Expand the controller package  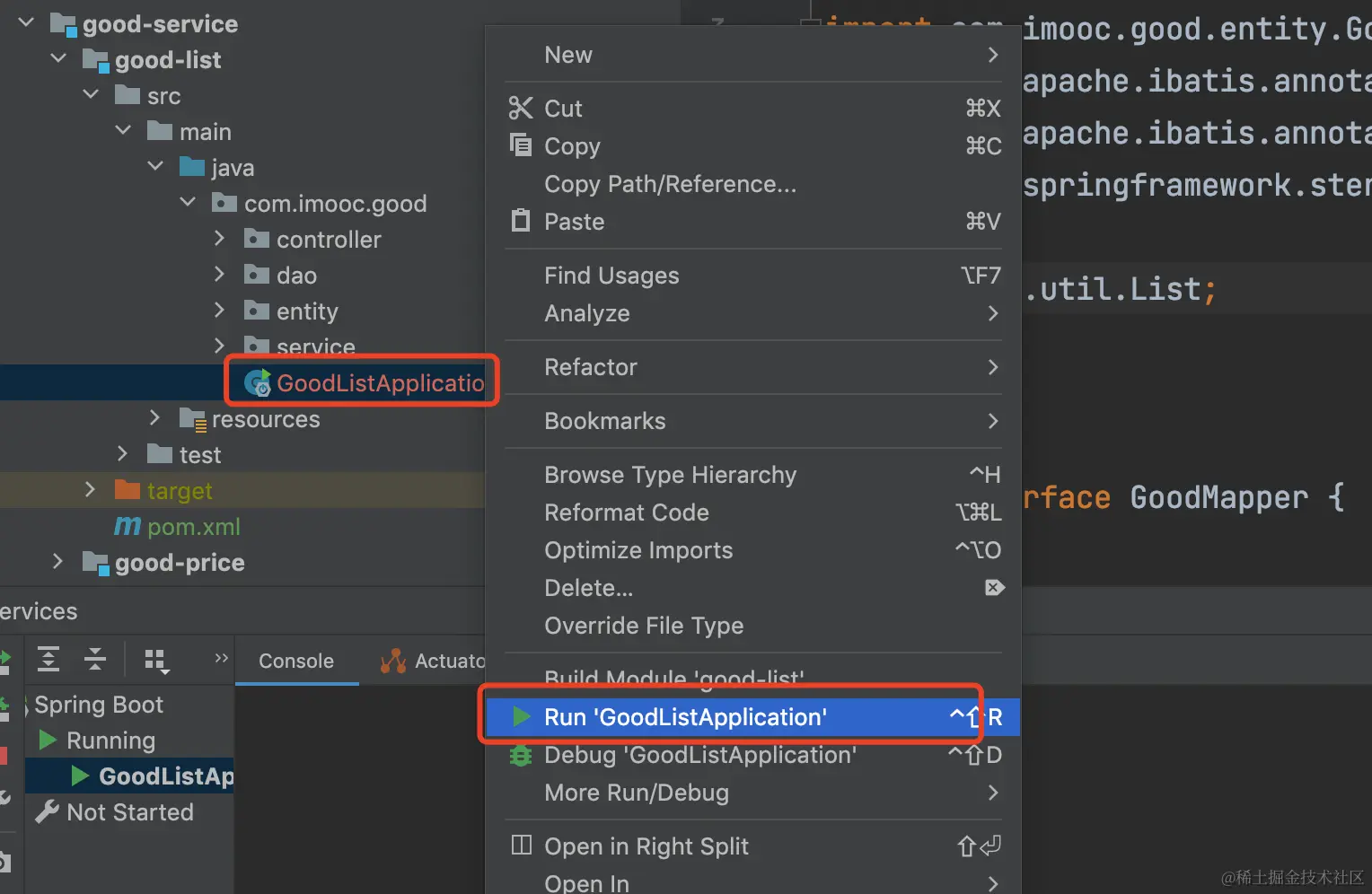[x=220, y=238]
